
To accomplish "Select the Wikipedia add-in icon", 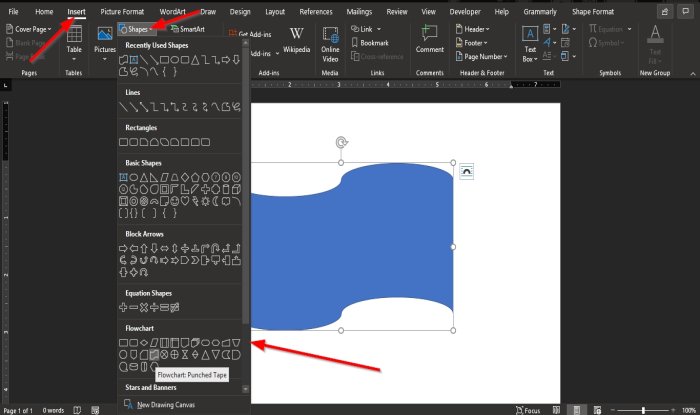I will pos(296,41).
